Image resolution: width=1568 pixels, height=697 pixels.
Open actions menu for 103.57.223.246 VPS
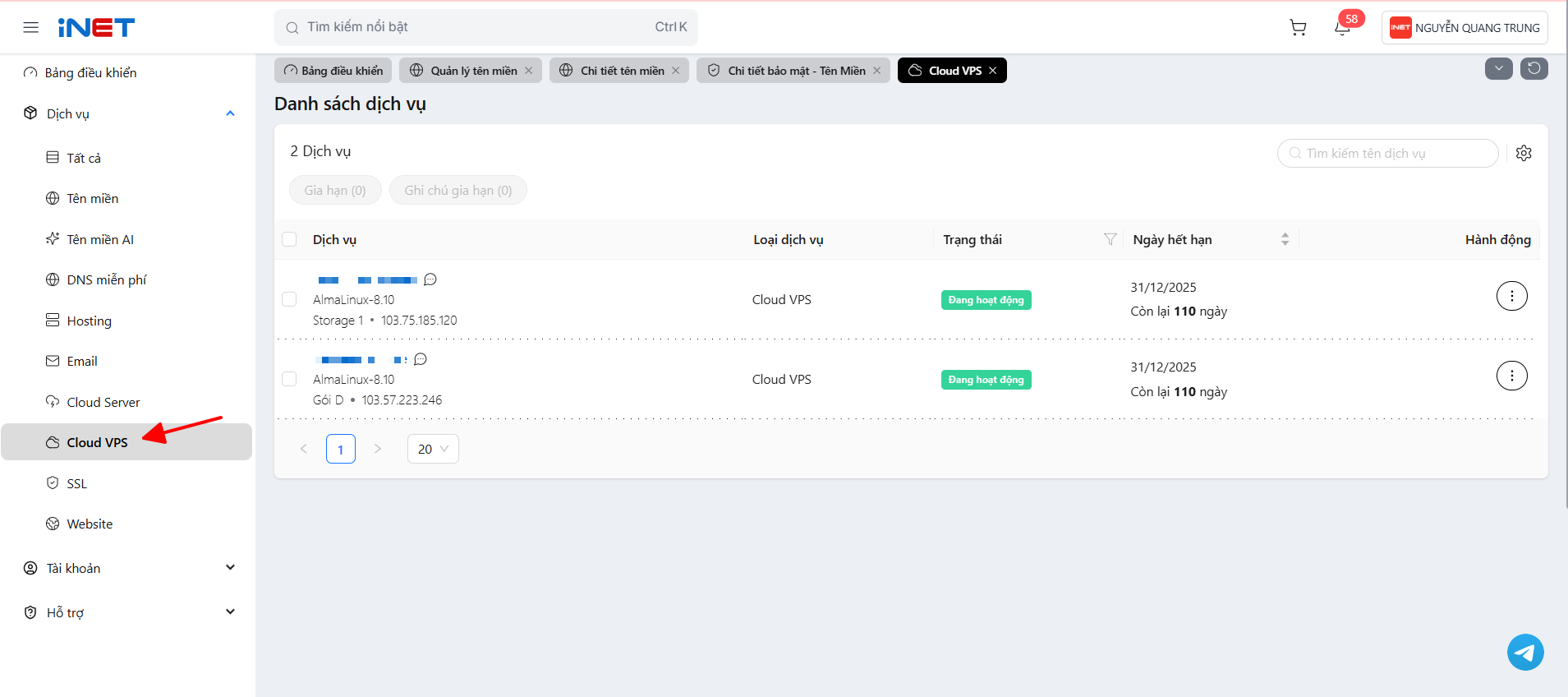point(1511,376)
